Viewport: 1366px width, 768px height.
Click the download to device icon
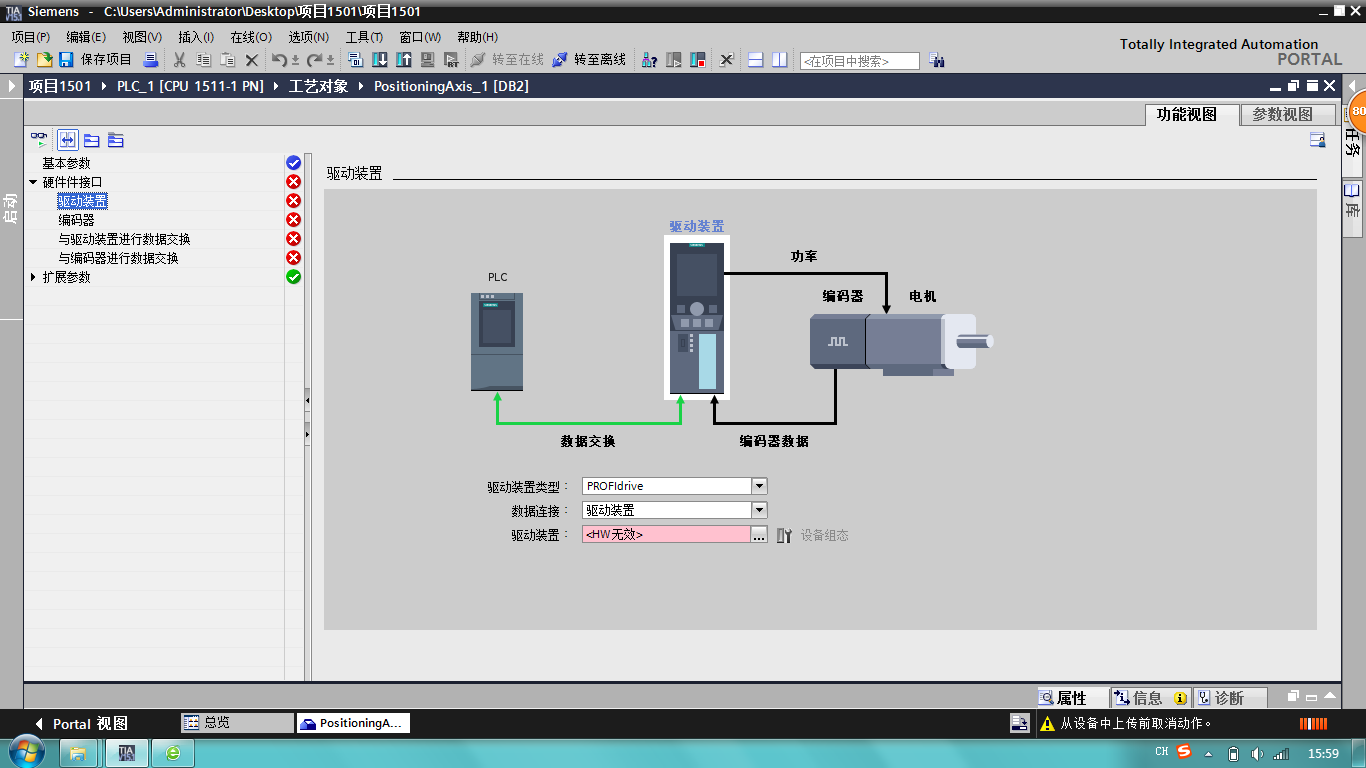(x=380, y=60)
